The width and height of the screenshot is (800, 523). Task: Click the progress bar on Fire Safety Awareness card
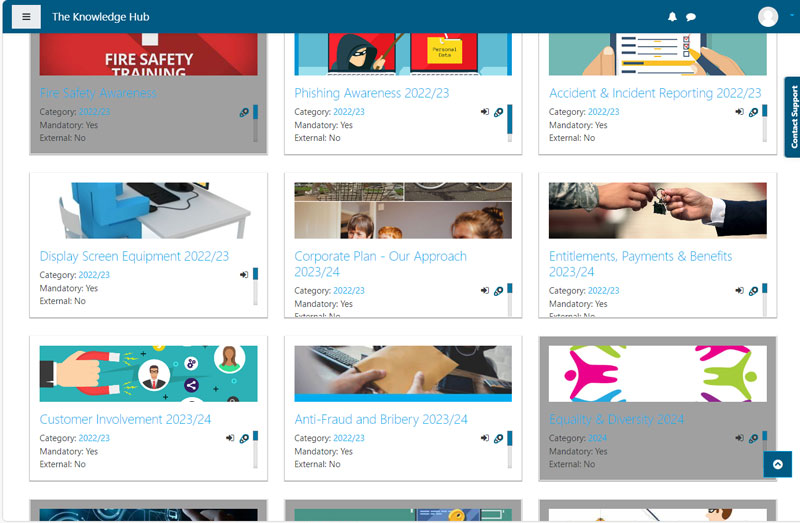coord(256,123)
